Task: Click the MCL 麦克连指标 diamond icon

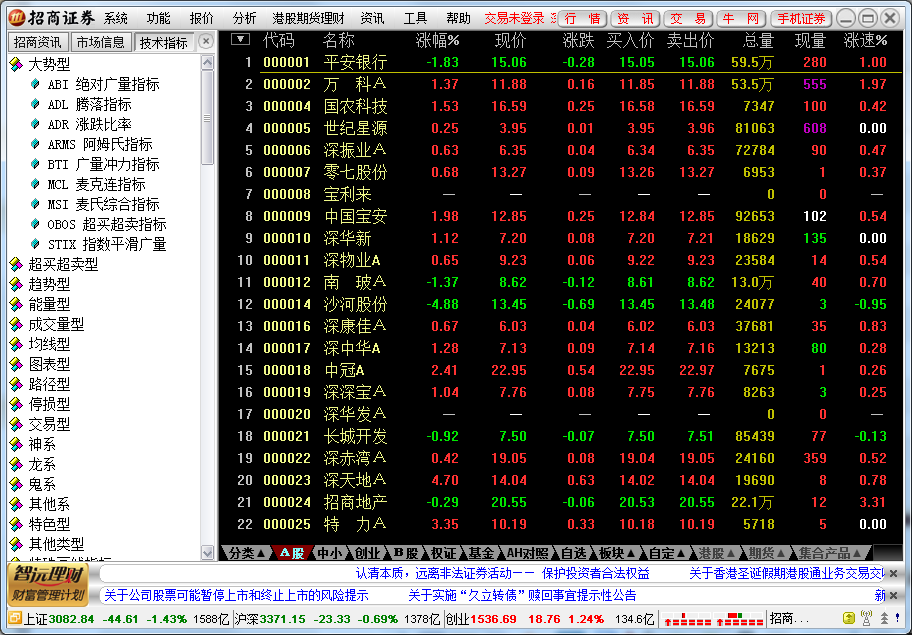Action: coord(35,184)
